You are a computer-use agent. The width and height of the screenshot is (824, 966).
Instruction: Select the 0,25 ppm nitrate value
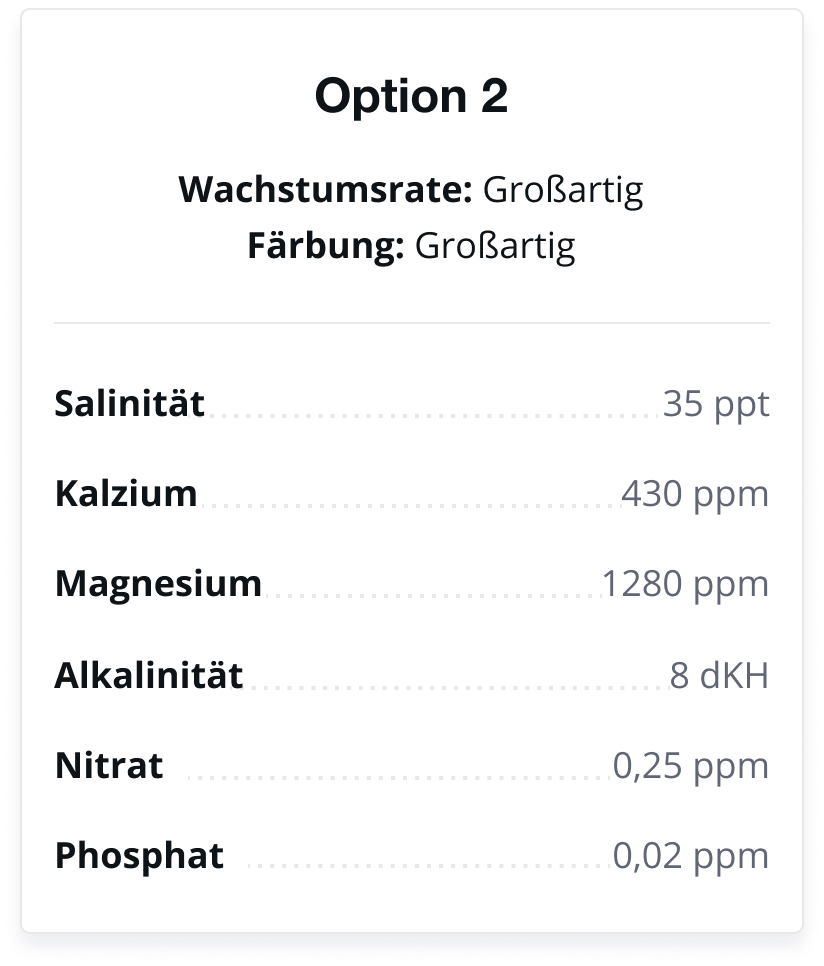691,767
